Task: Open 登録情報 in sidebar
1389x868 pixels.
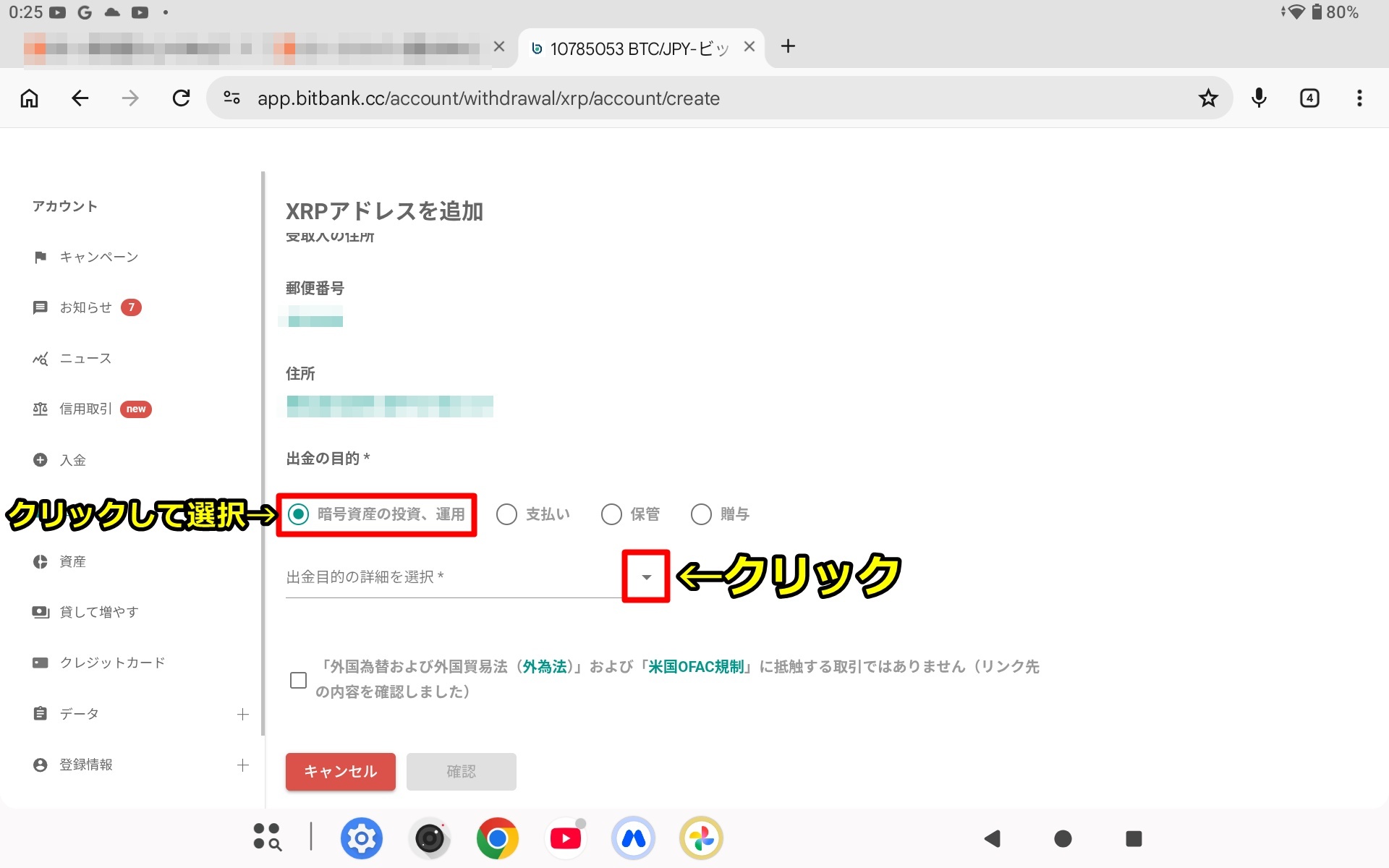Action: click(85, 765)
